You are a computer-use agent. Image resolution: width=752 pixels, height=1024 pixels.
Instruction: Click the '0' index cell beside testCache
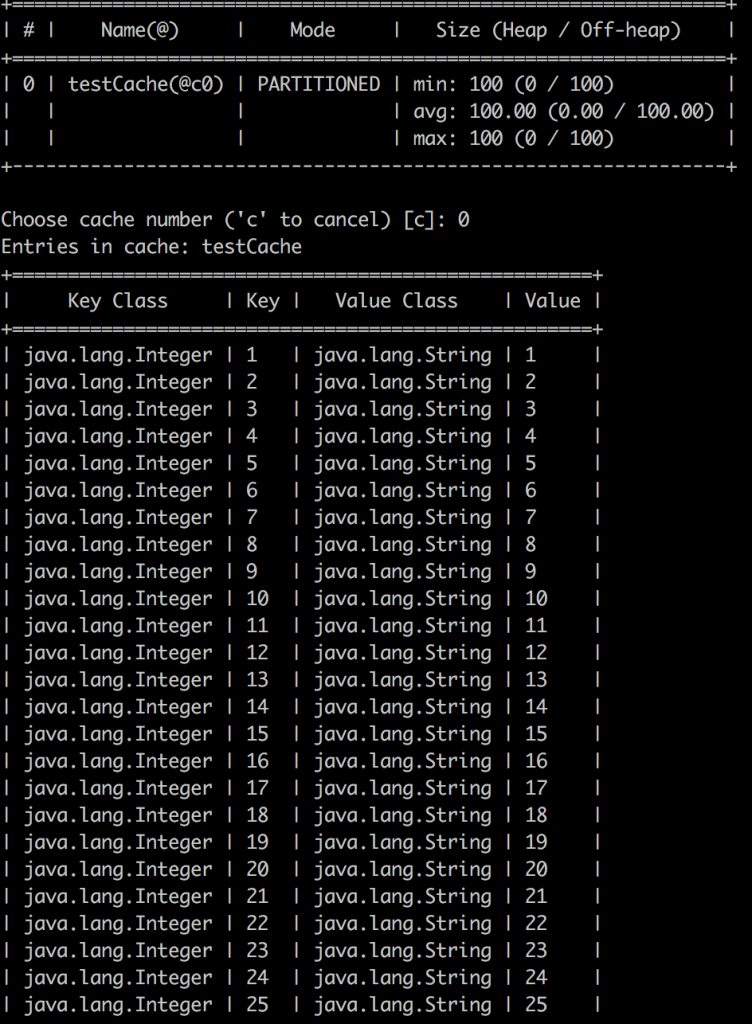pyautogui.click(x=29, y=84)
